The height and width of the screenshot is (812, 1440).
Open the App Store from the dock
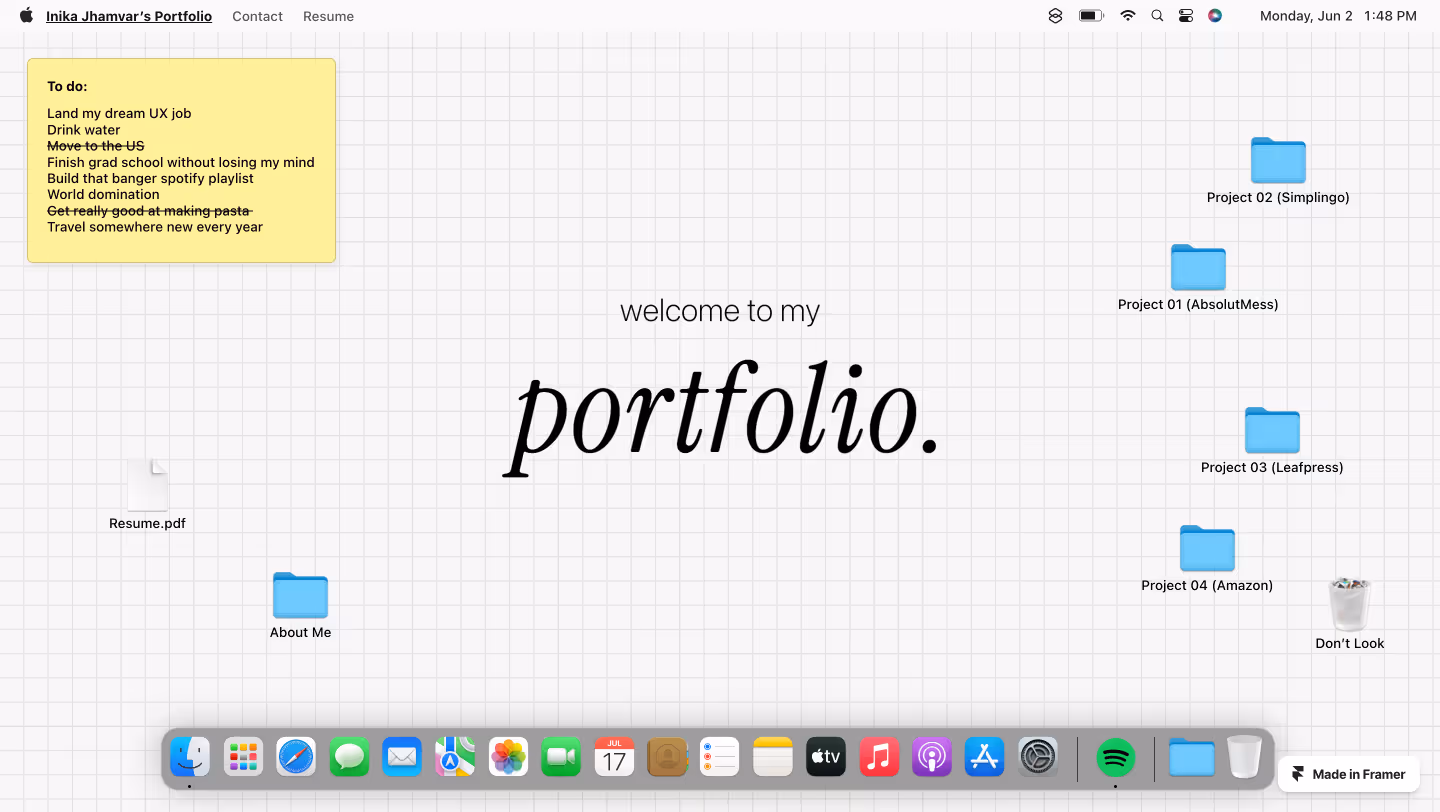click(x=984, y=757)
